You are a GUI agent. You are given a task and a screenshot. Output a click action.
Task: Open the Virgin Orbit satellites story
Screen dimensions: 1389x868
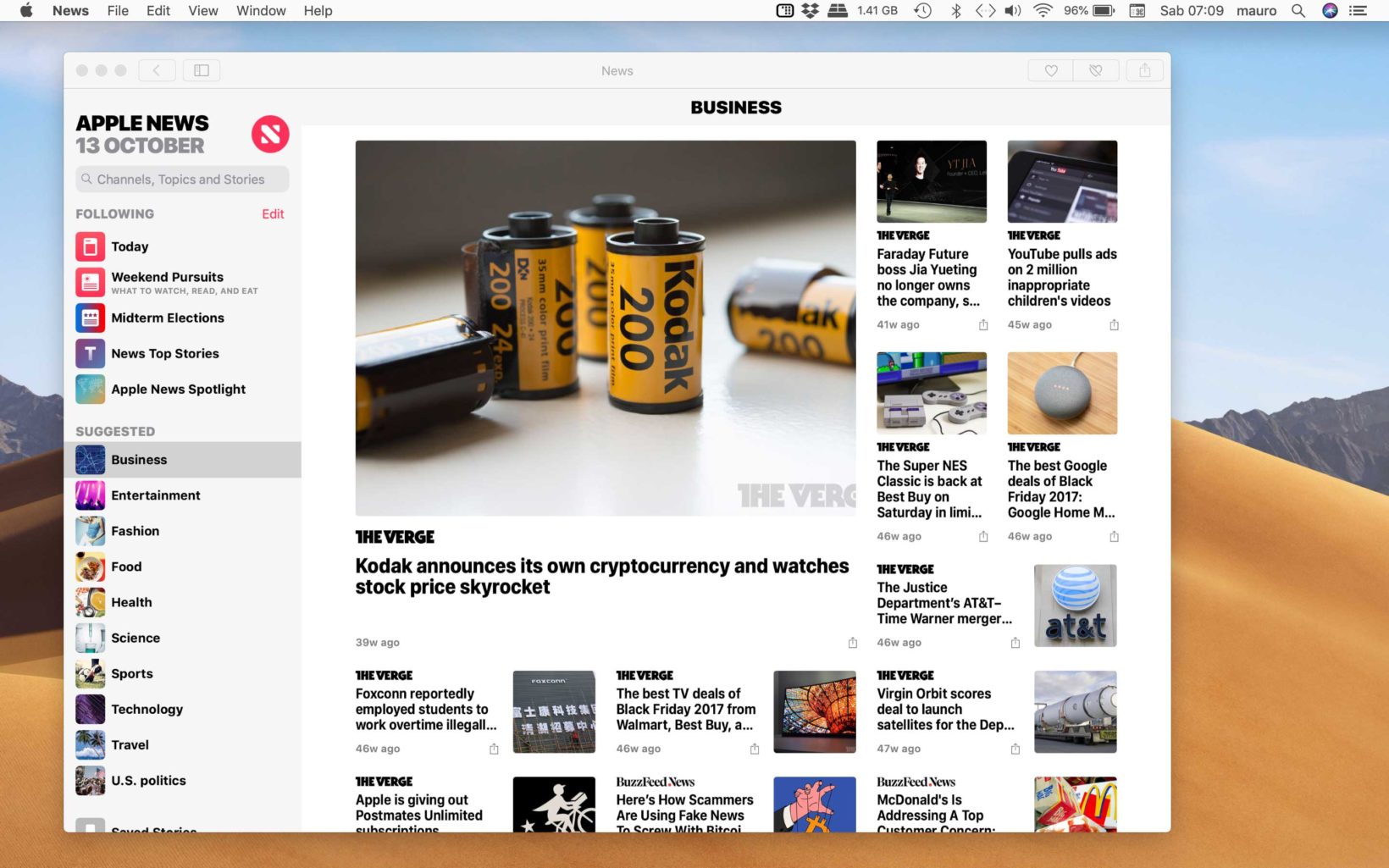pyautogui.click(x=945, y=709)
